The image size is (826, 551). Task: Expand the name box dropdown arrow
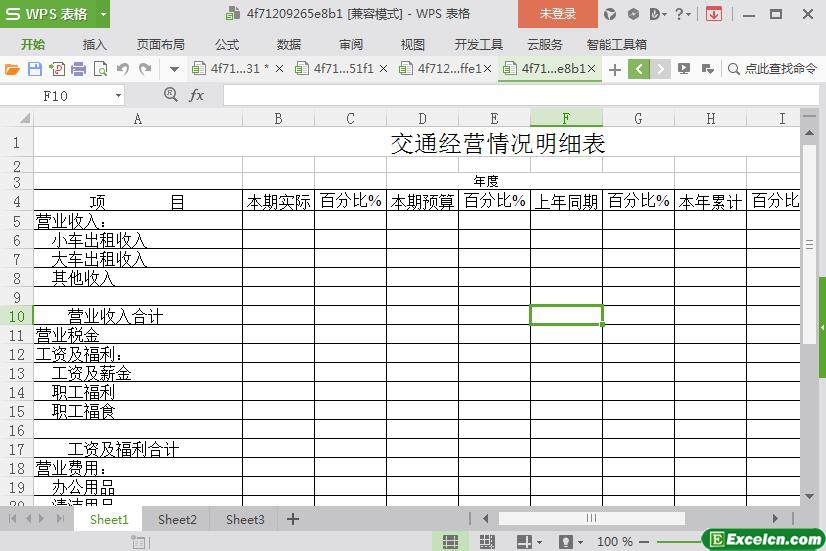(x=119, y=96)
